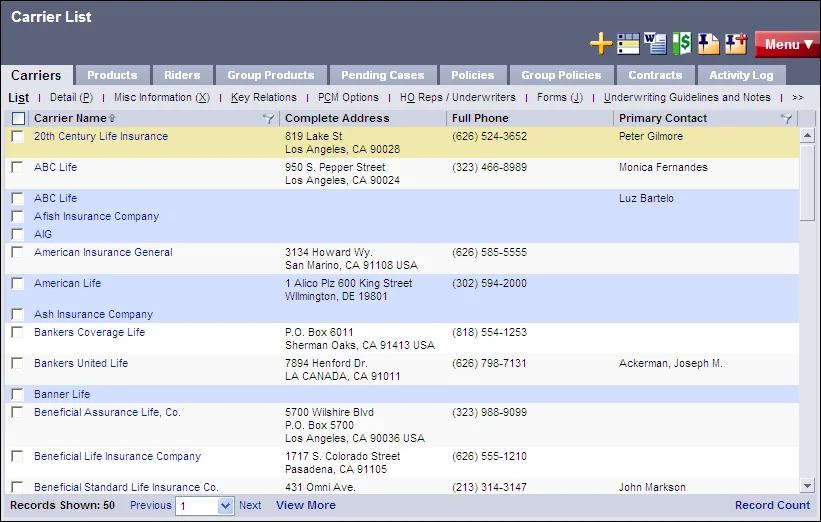Select the Contracts tab
Viewport: 821px width, 522px height.
point(656,75)
